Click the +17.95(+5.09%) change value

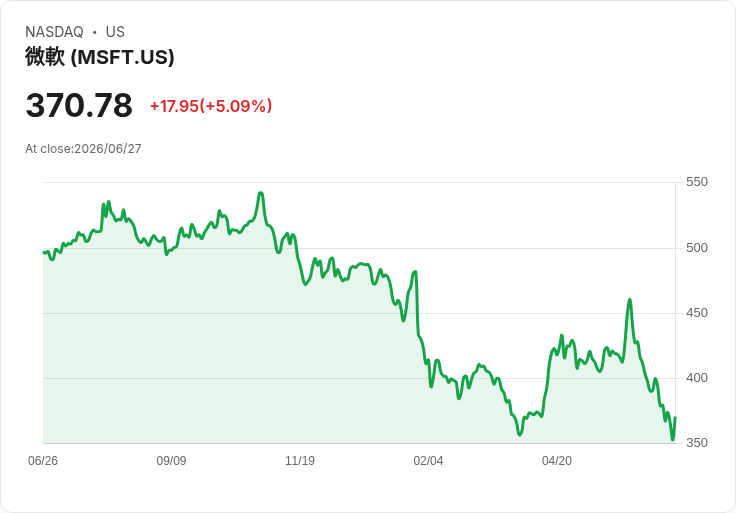[x=211, y=106]
